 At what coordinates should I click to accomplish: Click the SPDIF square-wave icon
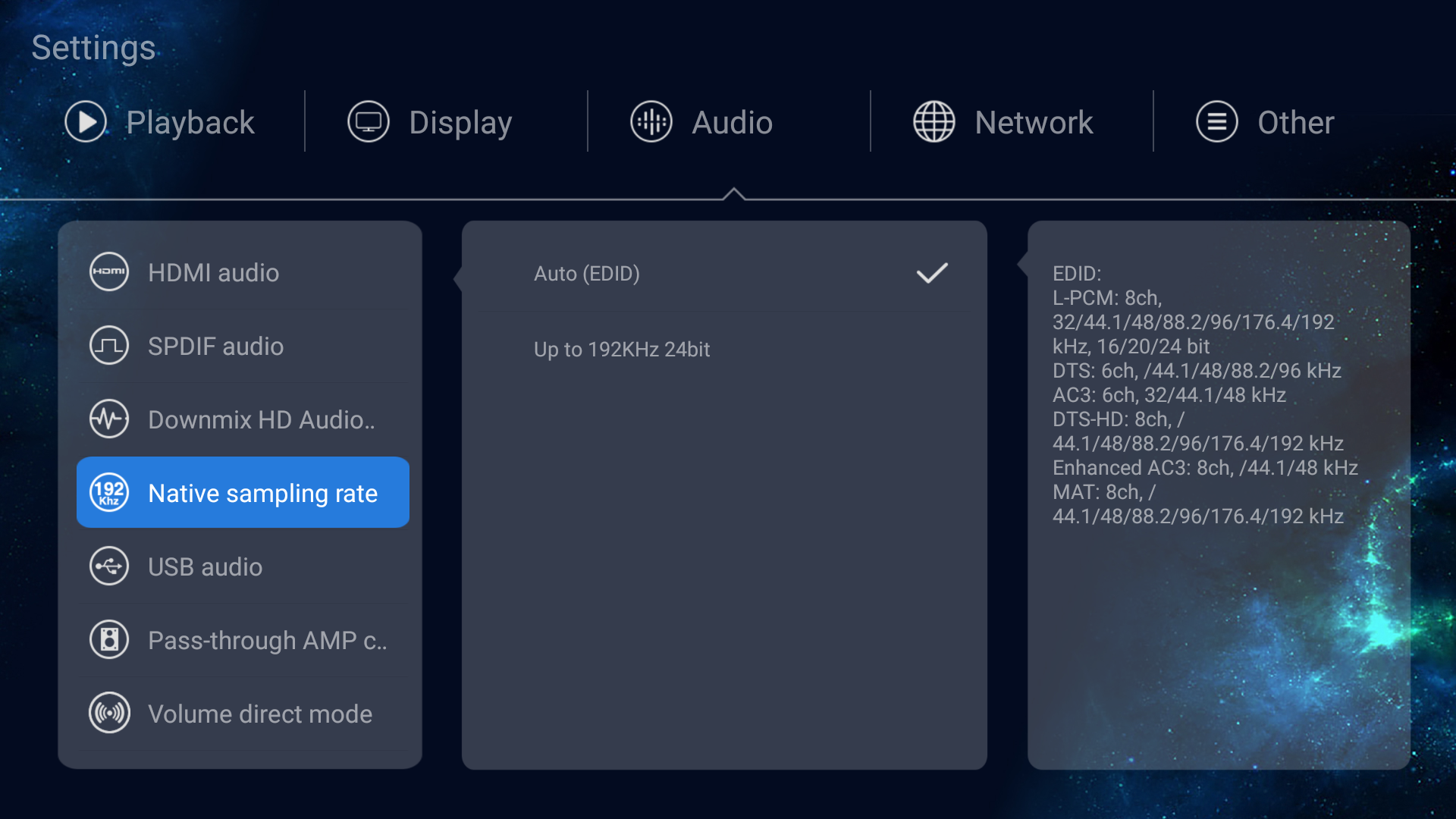(109, 346)
